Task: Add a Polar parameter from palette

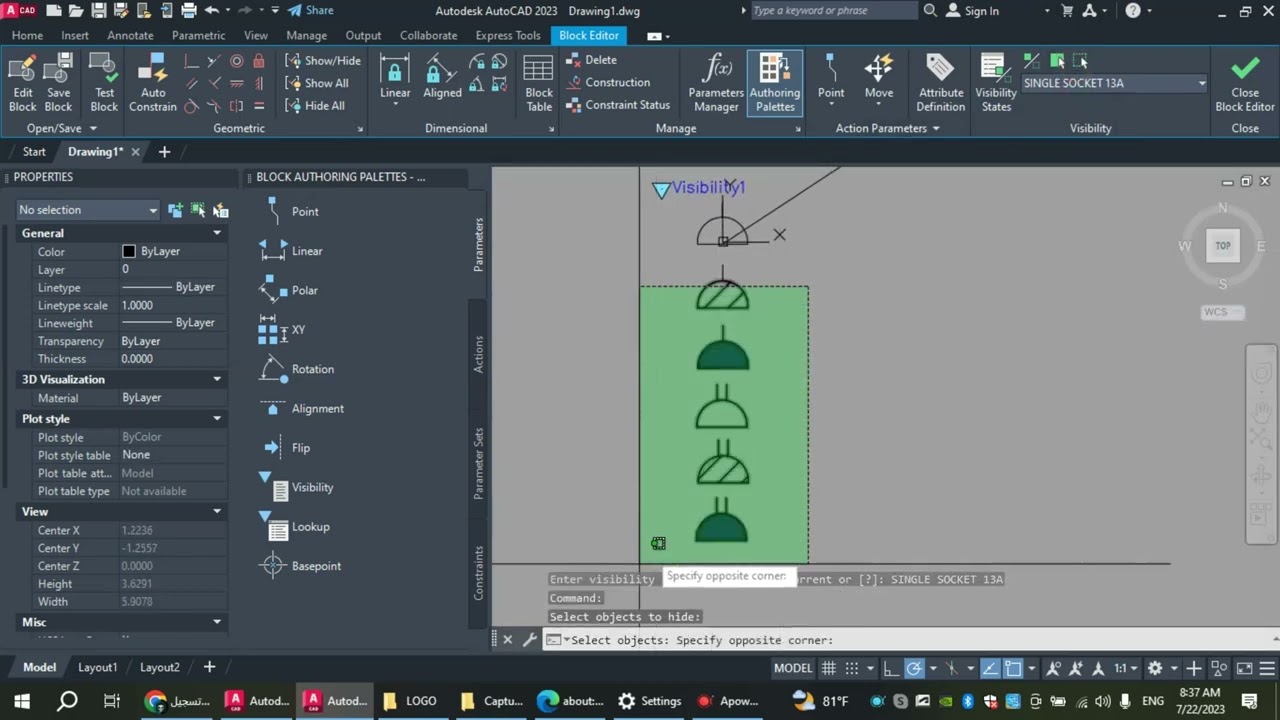Action: pyautogui.click(x=289, y=290)
